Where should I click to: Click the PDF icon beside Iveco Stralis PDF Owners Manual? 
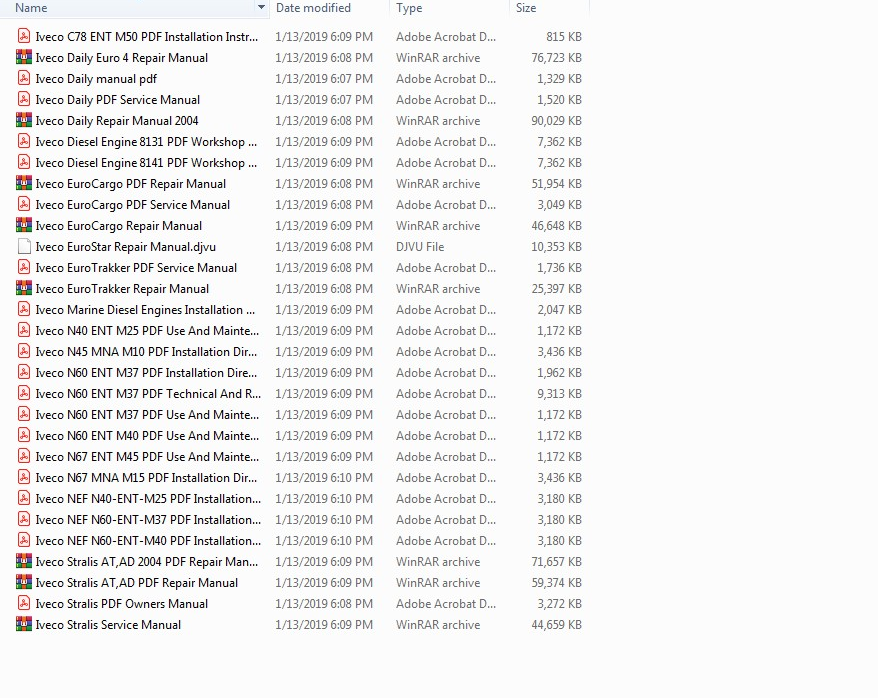click(x=23, y=604)
